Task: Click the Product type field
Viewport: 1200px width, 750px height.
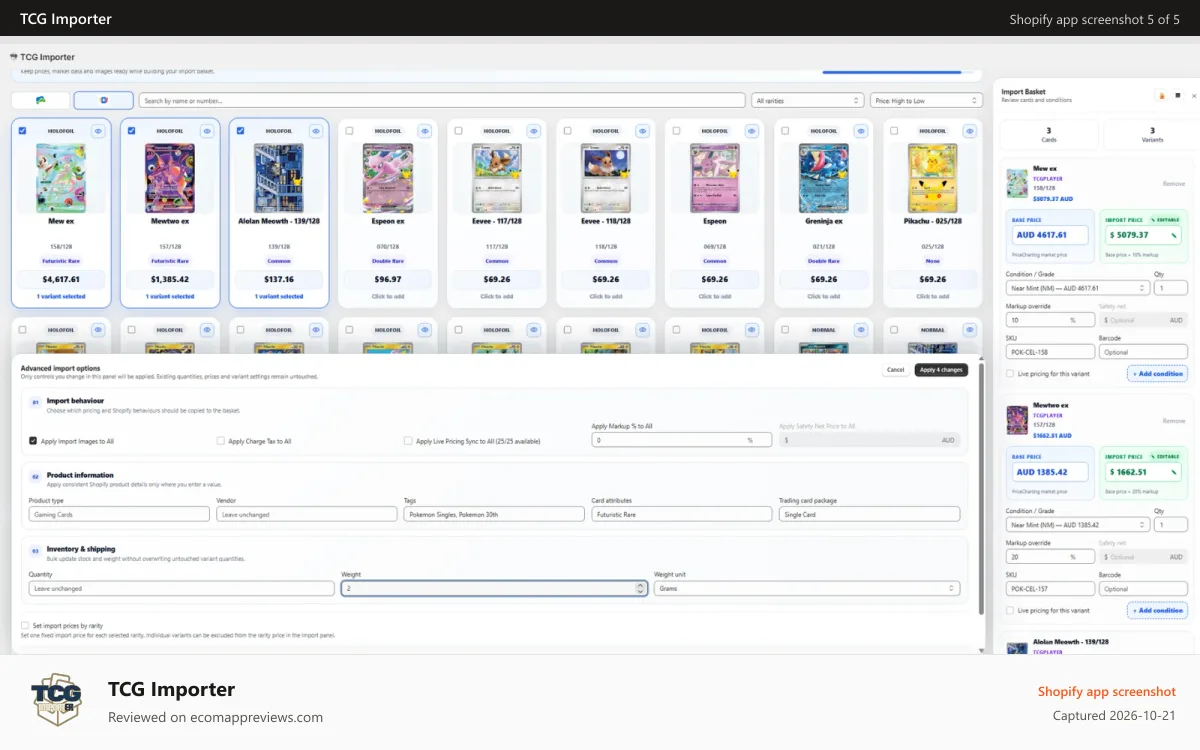Action: pos(119,514)
